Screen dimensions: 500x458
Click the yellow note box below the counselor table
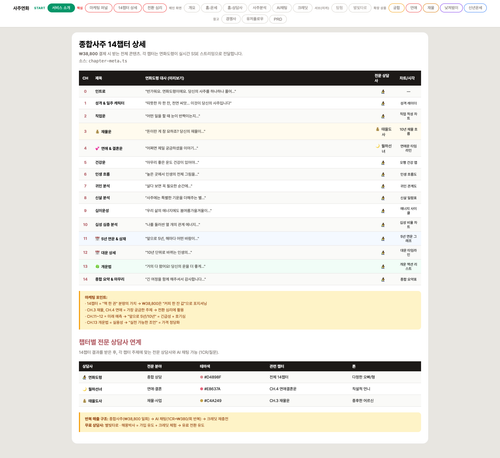click(x=250, y=422)
